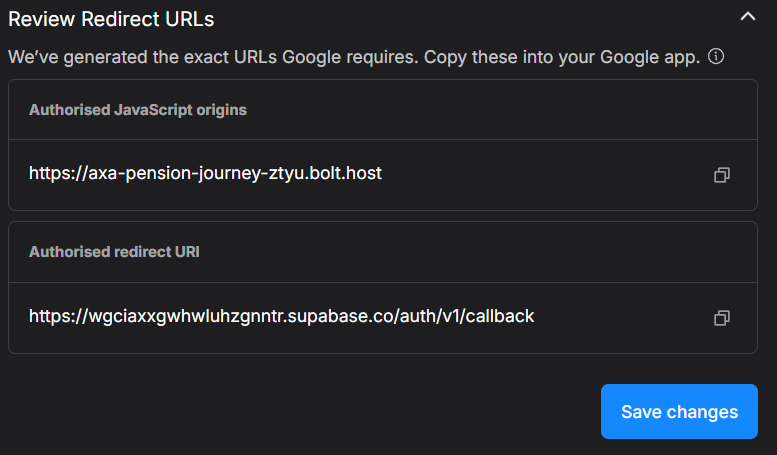Click the info icon beside the description
This screenshot has width=777, height=455.
coord(716,56)
